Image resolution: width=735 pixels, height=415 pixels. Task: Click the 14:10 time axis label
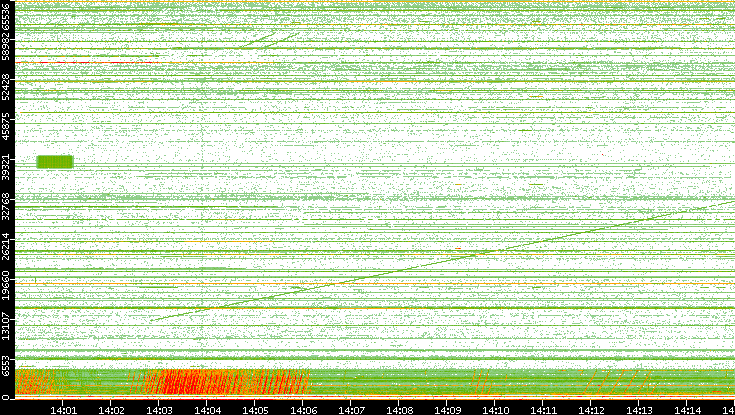pyautogui.click(x=495, y=410)
